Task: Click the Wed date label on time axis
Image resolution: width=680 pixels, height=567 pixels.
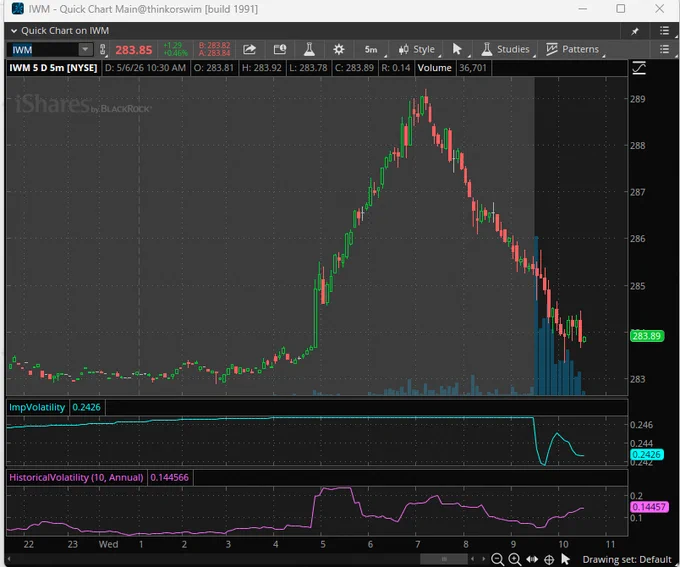Action: (108, 544)
